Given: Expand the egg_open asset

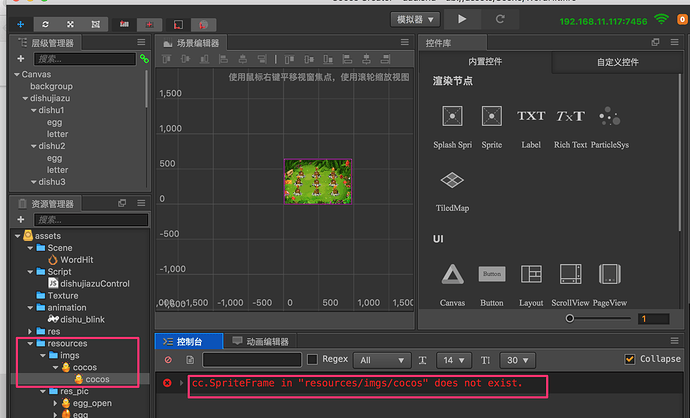Looking at the screenshot, I should click(x=55, y=403).
